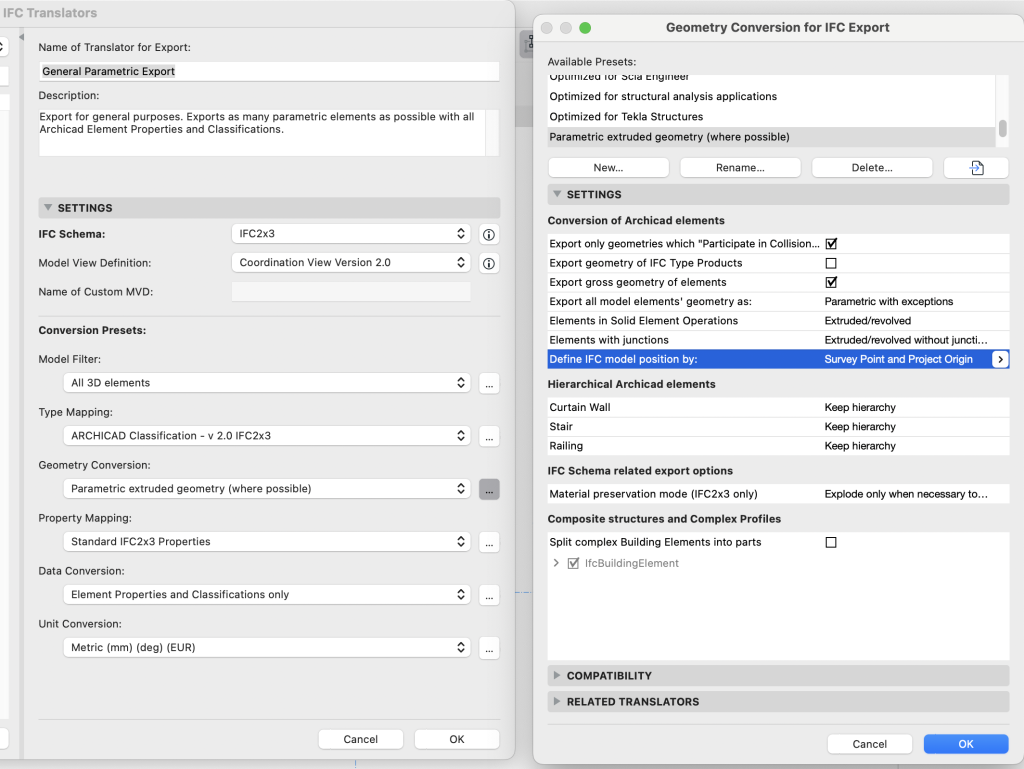Select Optimized for structural analysis applications preset

click(x=663, y=97)
